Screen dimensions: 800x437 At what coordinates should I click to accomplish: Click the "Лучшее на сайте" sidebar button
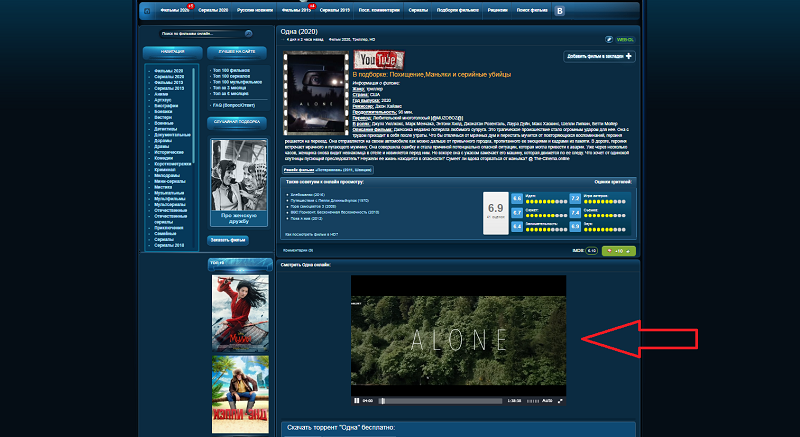coord(237,53)
